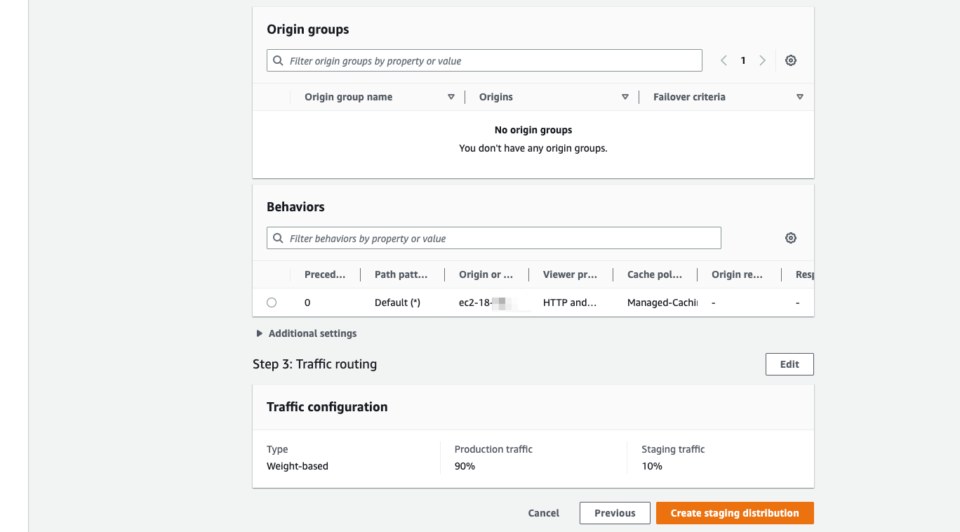Sort by Origins column arrow
The height and width of the screenshot is (532, 960).
pyautogui.click(x=625, y=97)
